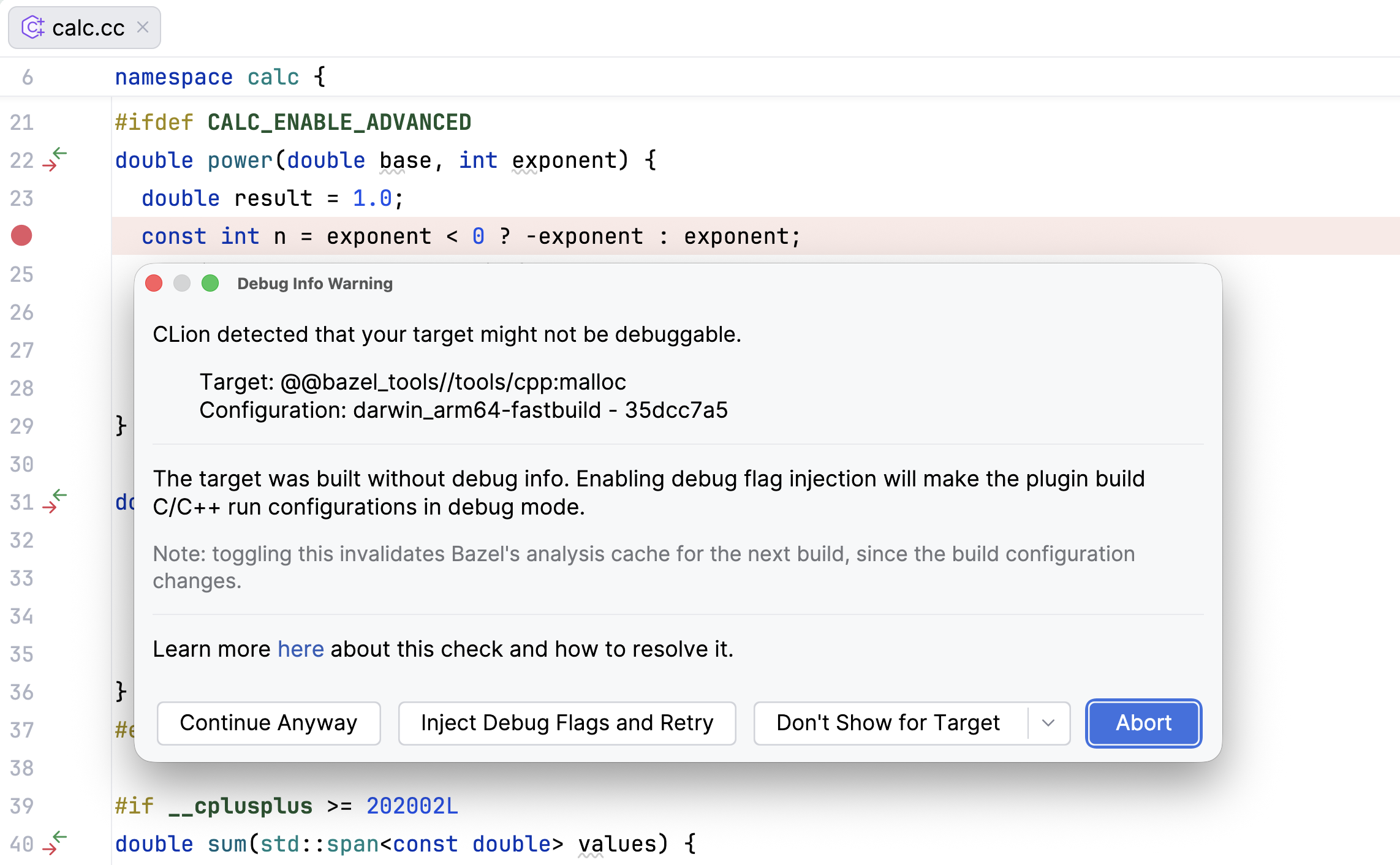Click 'sum' function name on line 40
Image resolution: width=1400 pixels, height=865 pixels.
(x=227, y=844)
